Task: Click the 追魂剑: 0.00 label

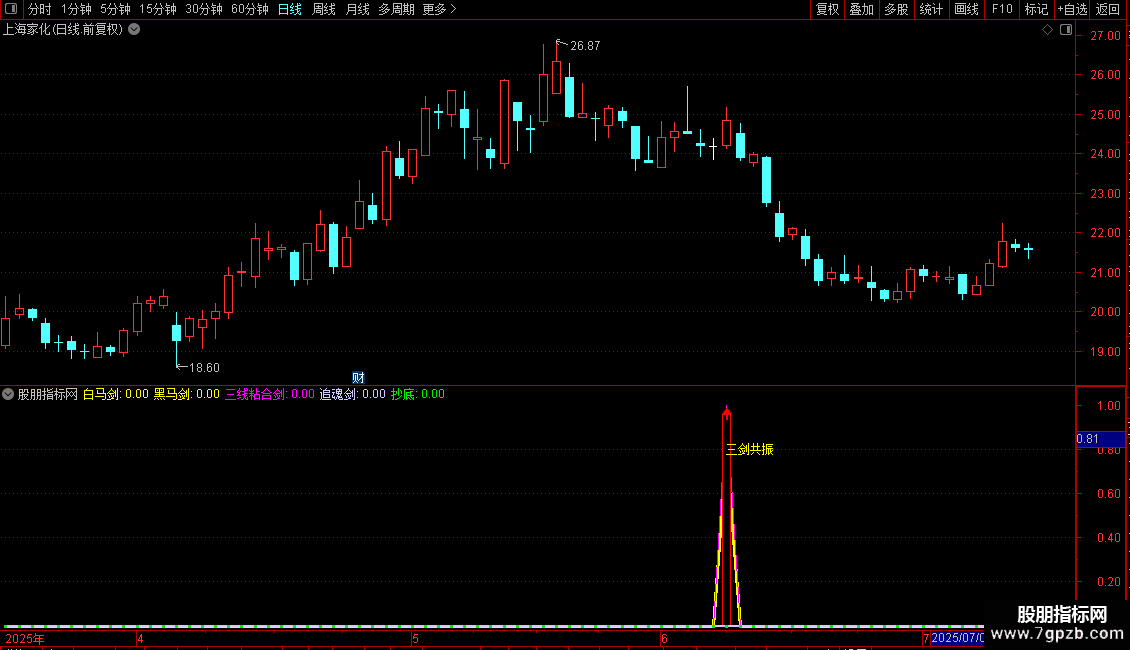Action: click(x=352, y=394)
